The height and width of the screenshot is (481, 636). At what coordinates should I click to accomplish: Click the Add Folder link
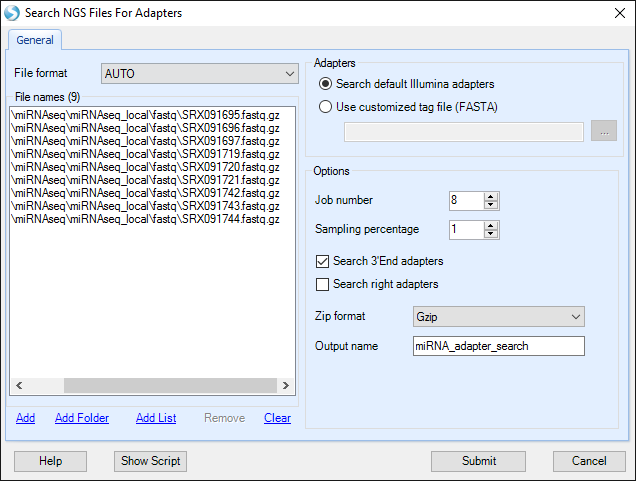[82, 418]
